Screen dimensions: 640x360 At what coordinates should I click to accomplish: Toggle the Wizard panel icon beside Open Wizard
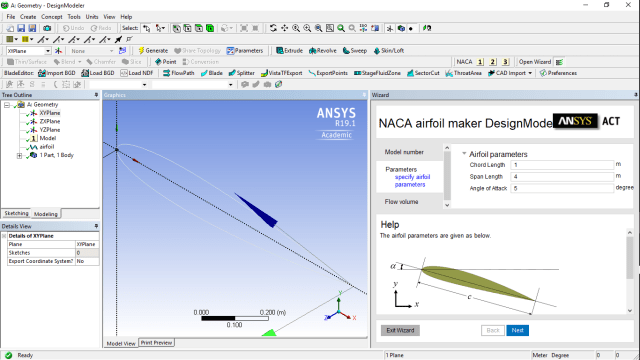pyautogui.click(x=560, y=62)
